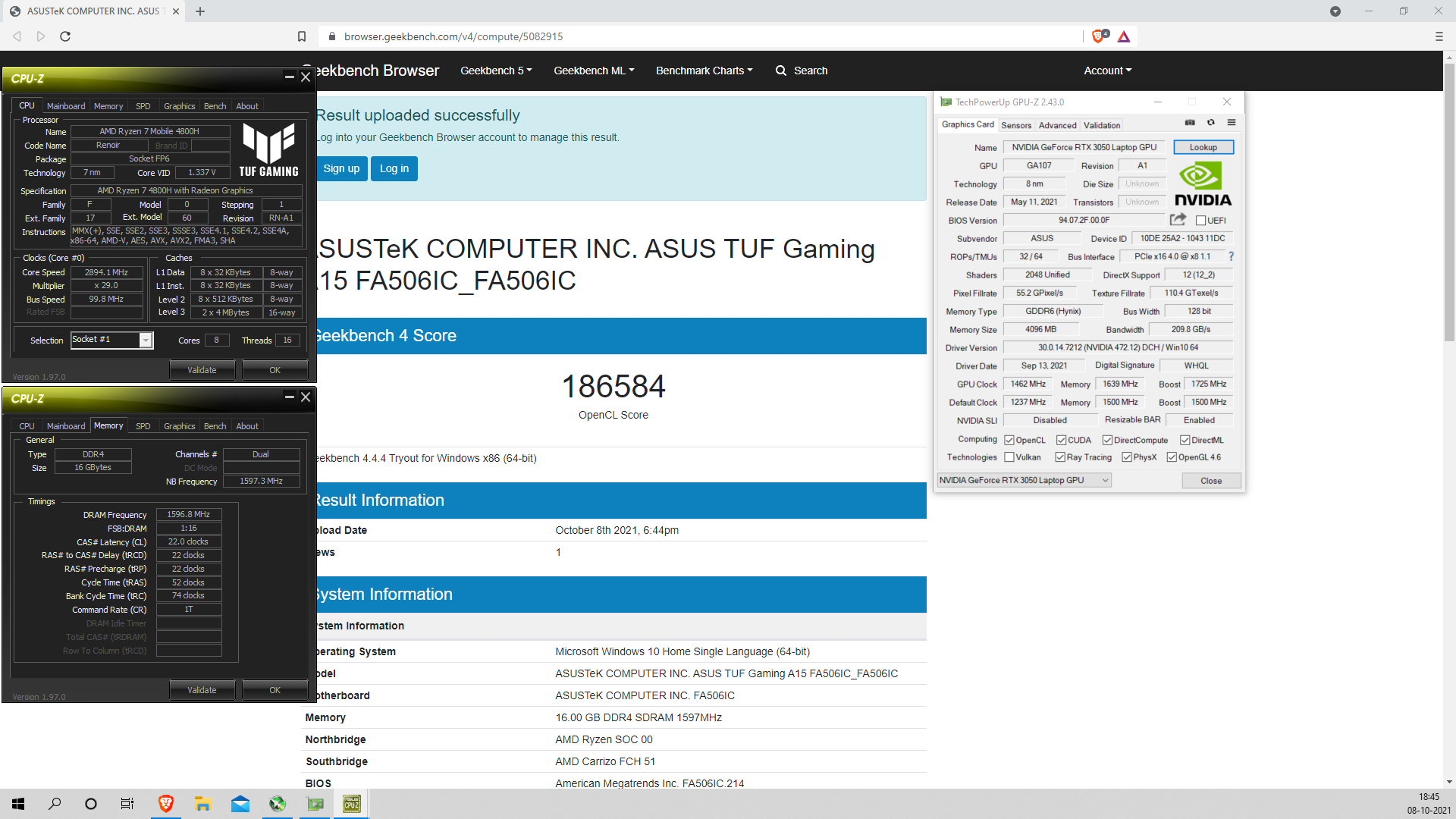The height and width of the screenshot is (819, 1456).
Task: Open Graphics tab in top CPU-Z window
Action: [180, 106]
